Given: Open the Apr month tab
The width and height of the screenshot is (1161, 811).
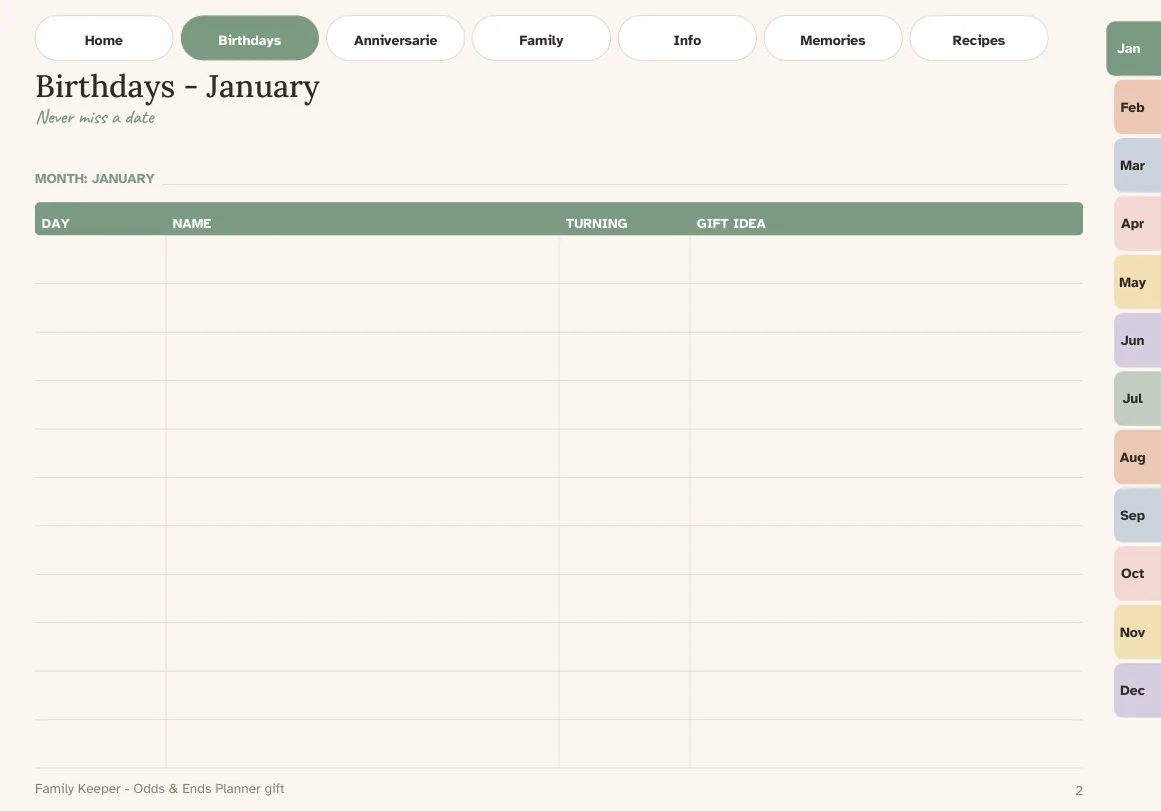Looking at the screenshot, I should (x=1137, y=224).
